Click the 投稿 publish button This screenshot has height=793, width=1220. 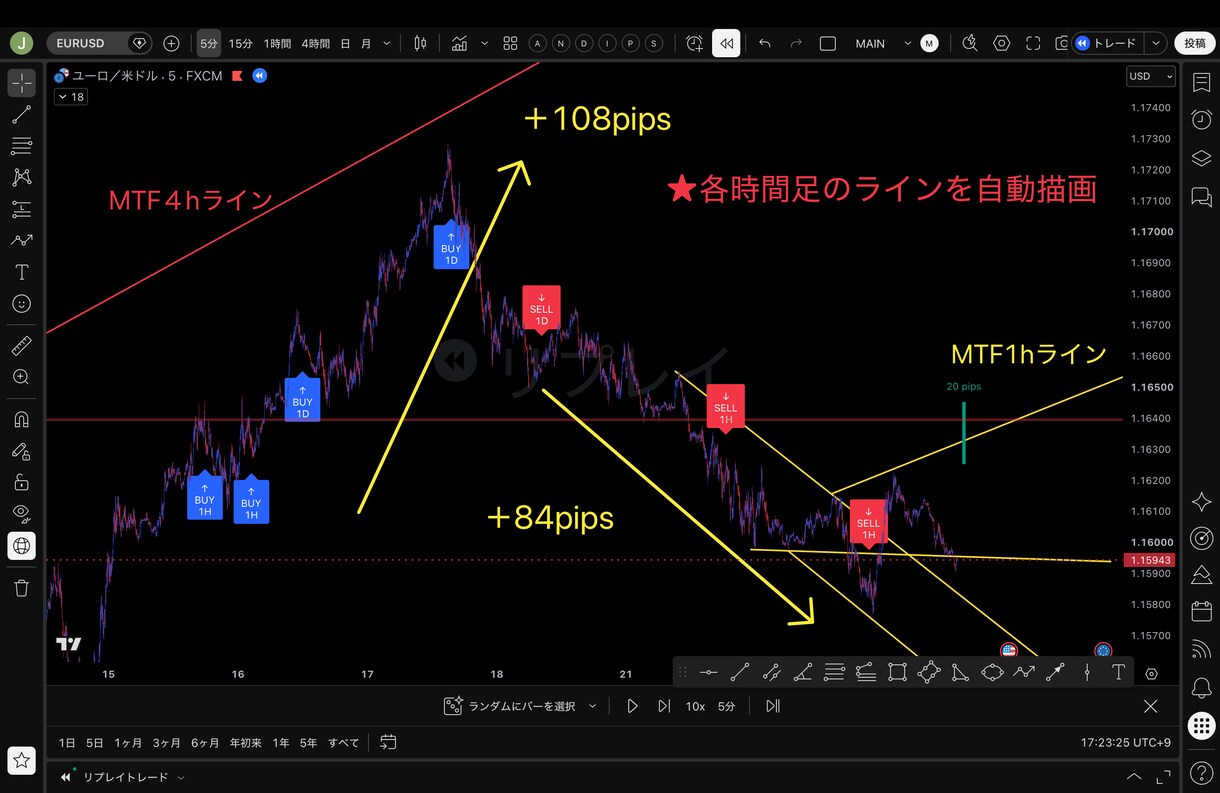pos(1195,43)
